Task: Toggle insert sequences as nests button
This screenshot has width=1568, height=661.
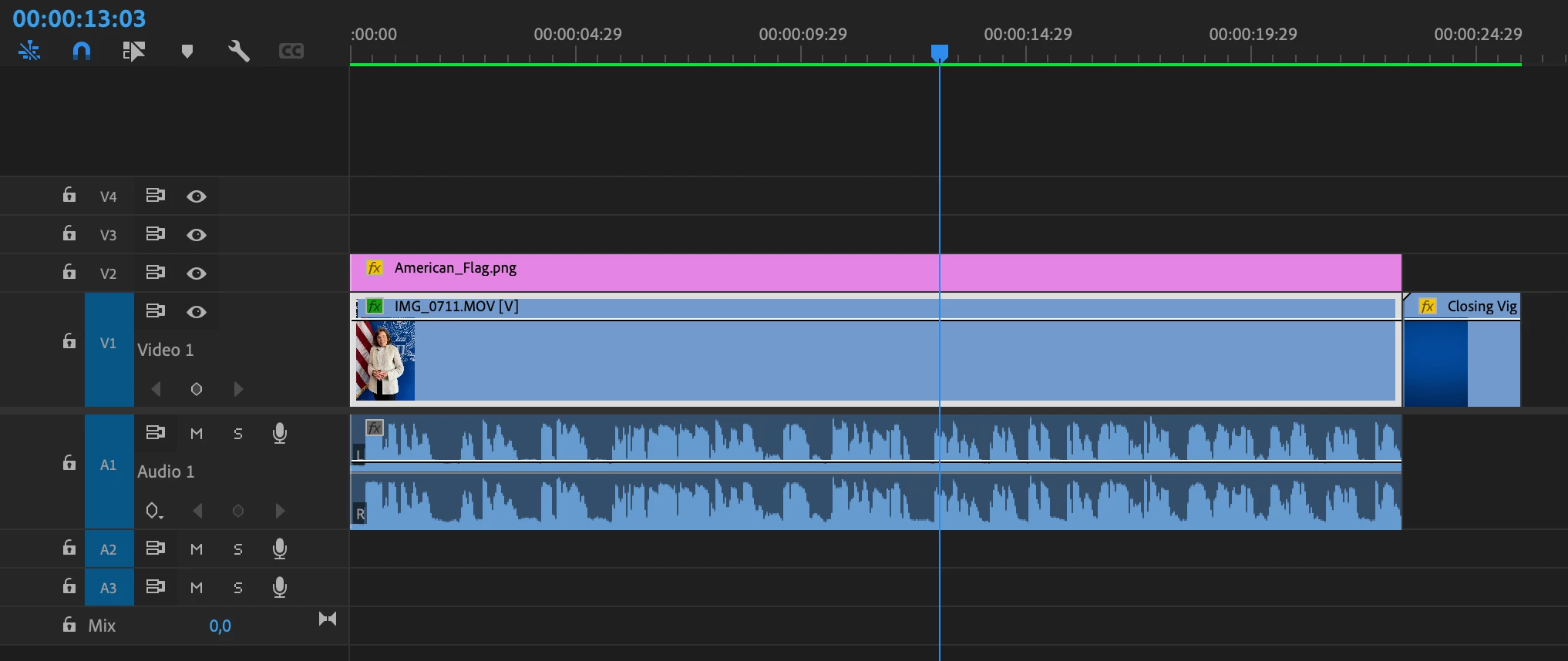Action: tap(29, 51)
